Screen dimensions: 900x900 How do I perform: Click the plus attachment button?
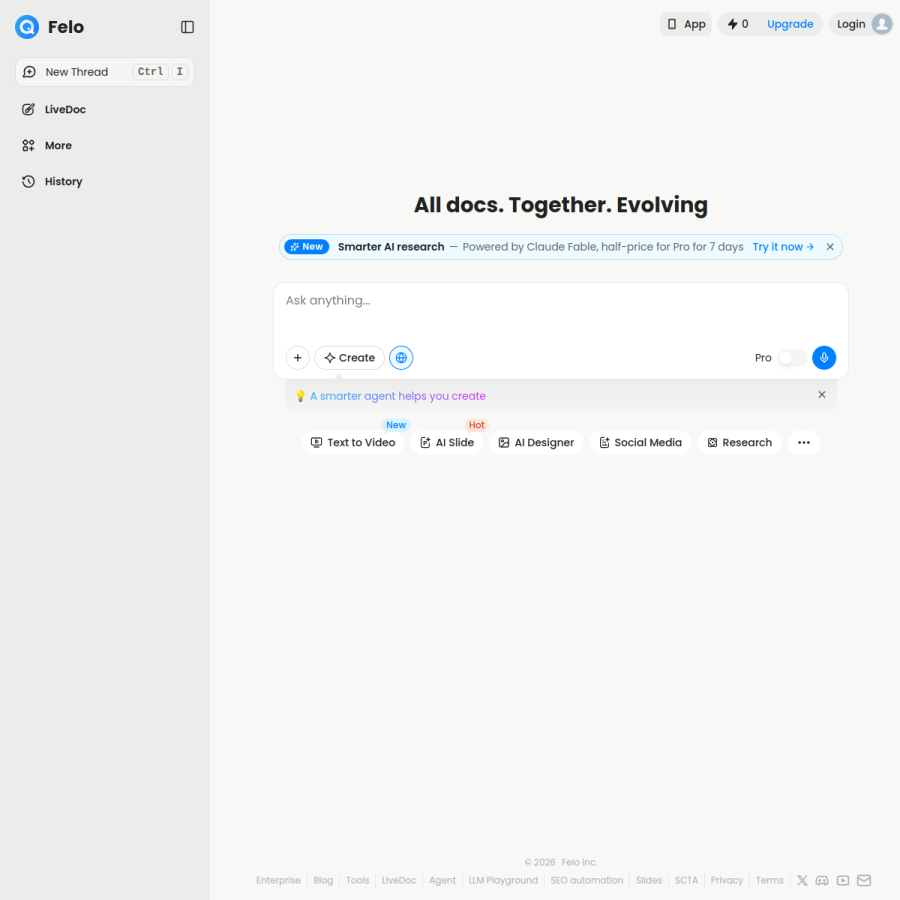297,358
